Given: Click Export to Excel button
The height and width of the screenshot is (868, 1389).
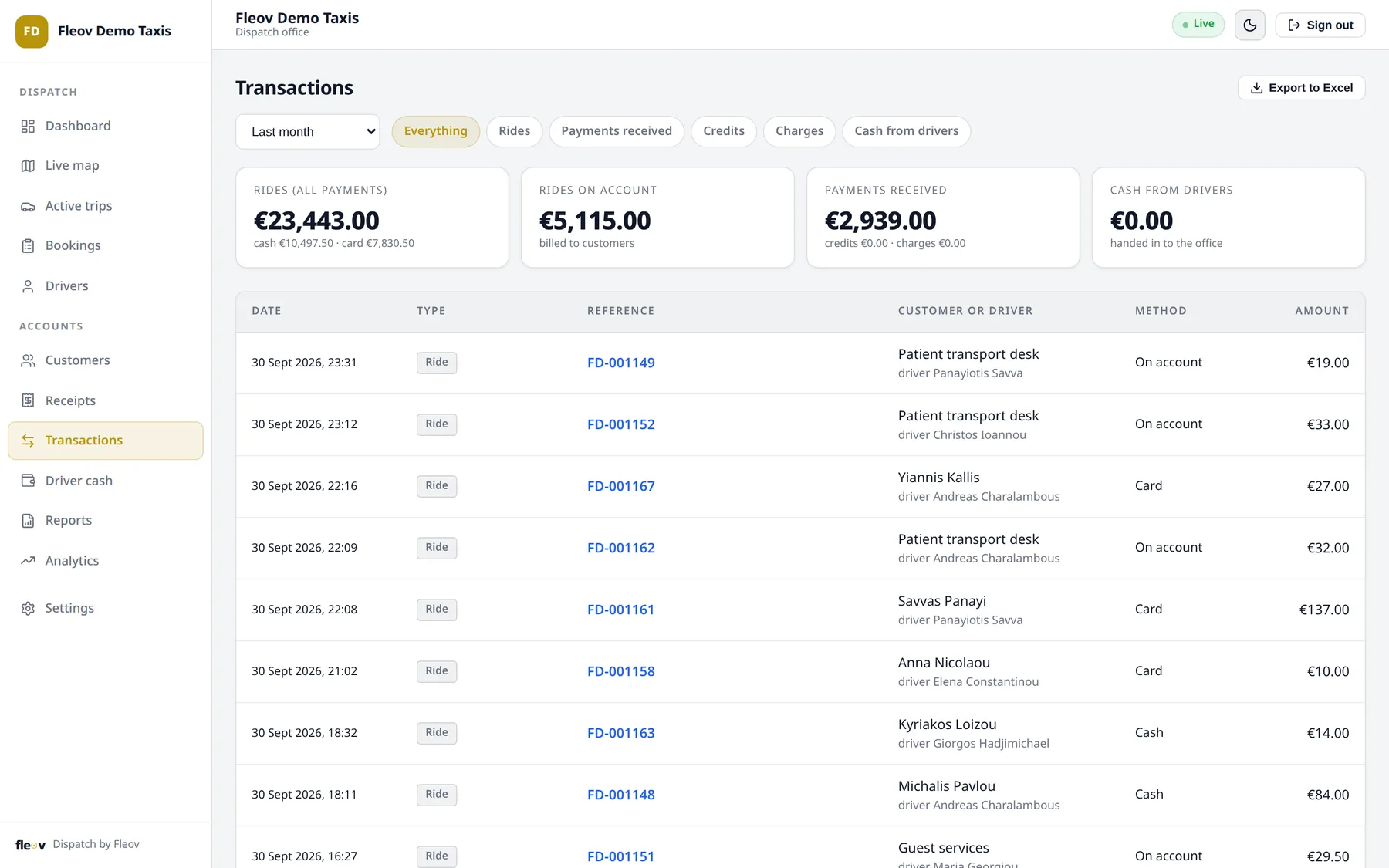Looking at the screenshot, I should [1302, 88].
